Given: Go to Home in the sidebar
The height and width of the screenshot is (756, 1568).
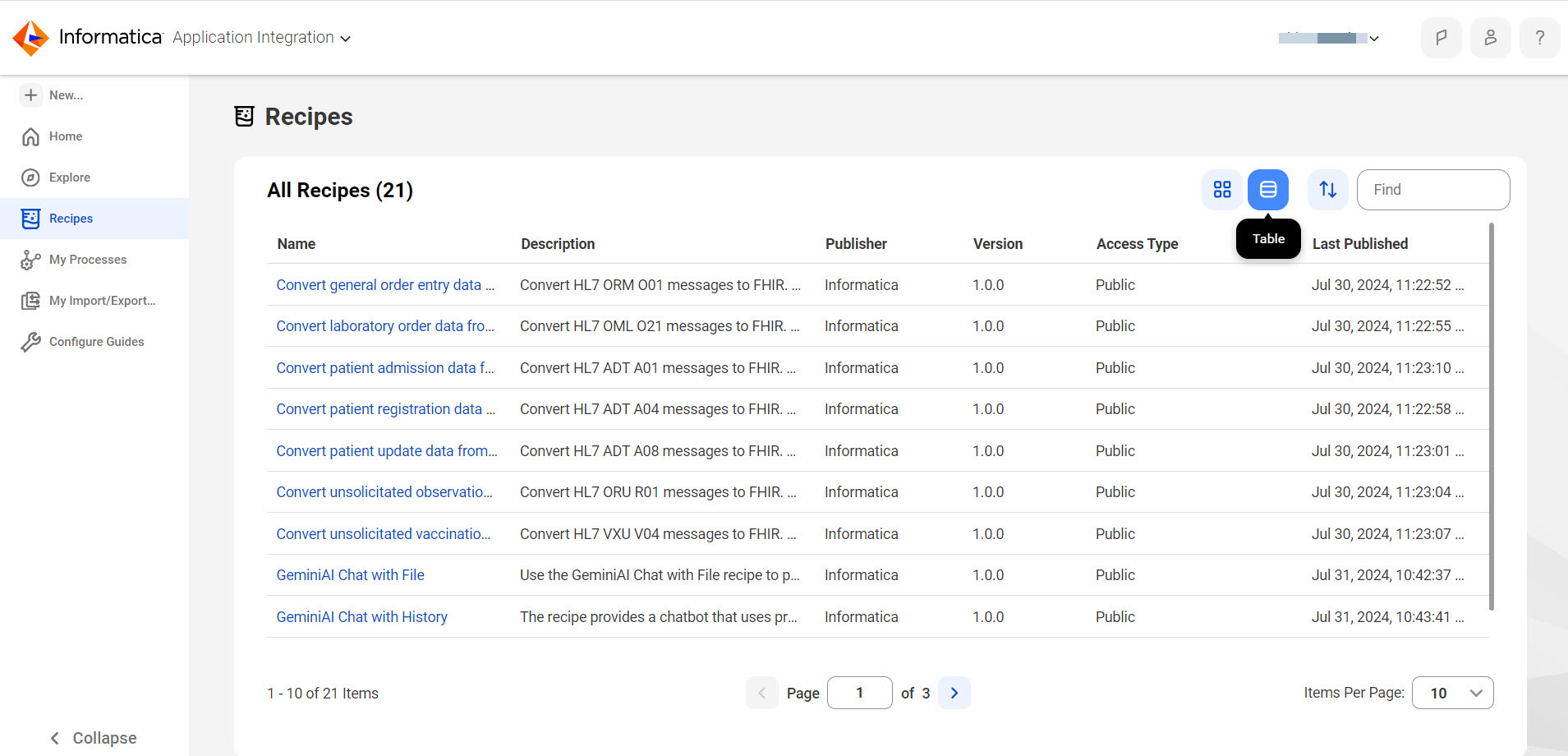Looking at the screenshot, I should click(94, 136).
